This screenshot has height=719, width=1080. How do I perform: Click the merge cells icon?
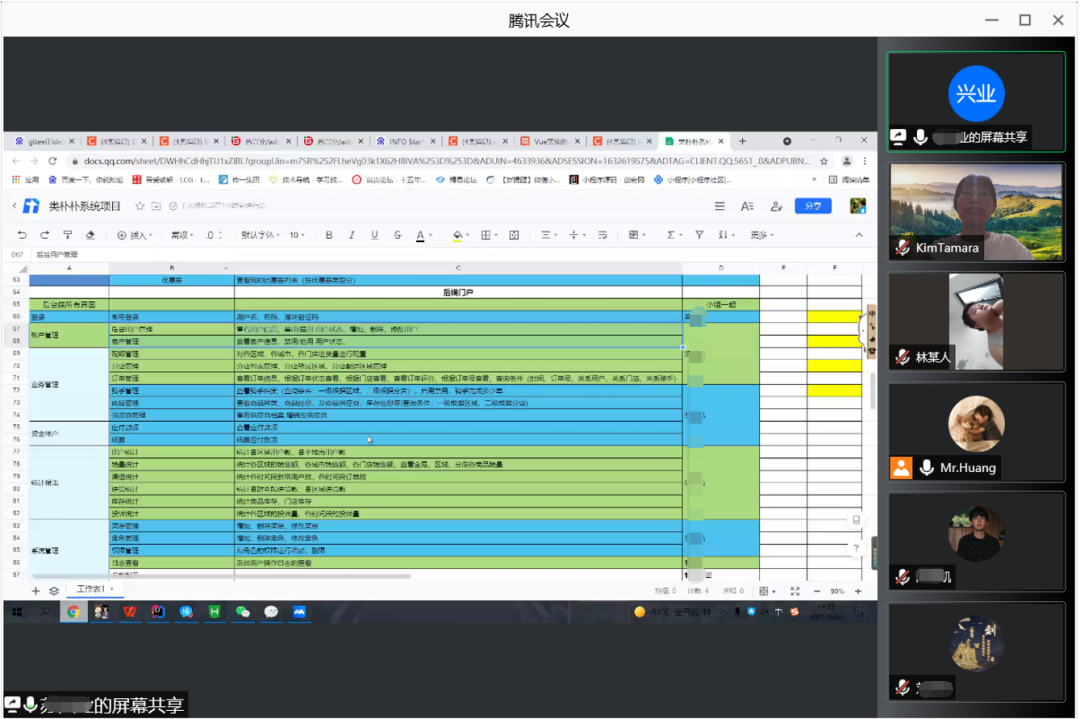coord(514,235)
